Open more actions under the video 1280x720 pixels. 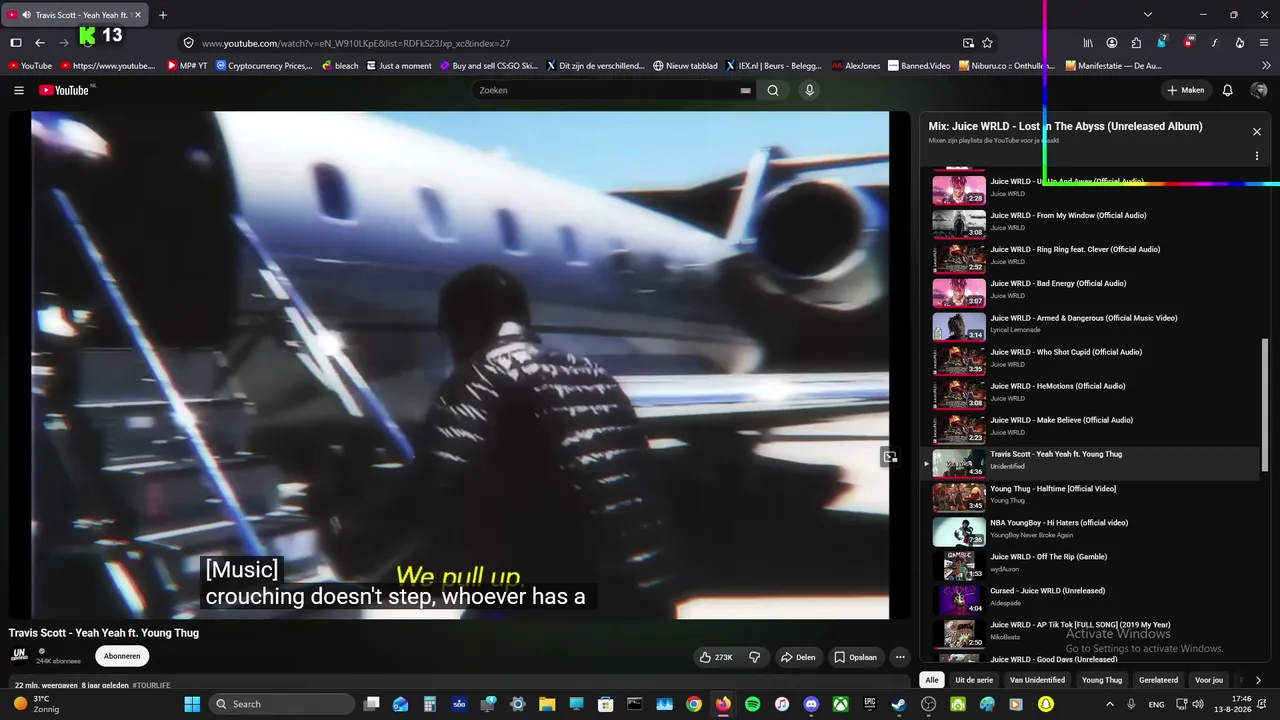click(x=900, y=657)
